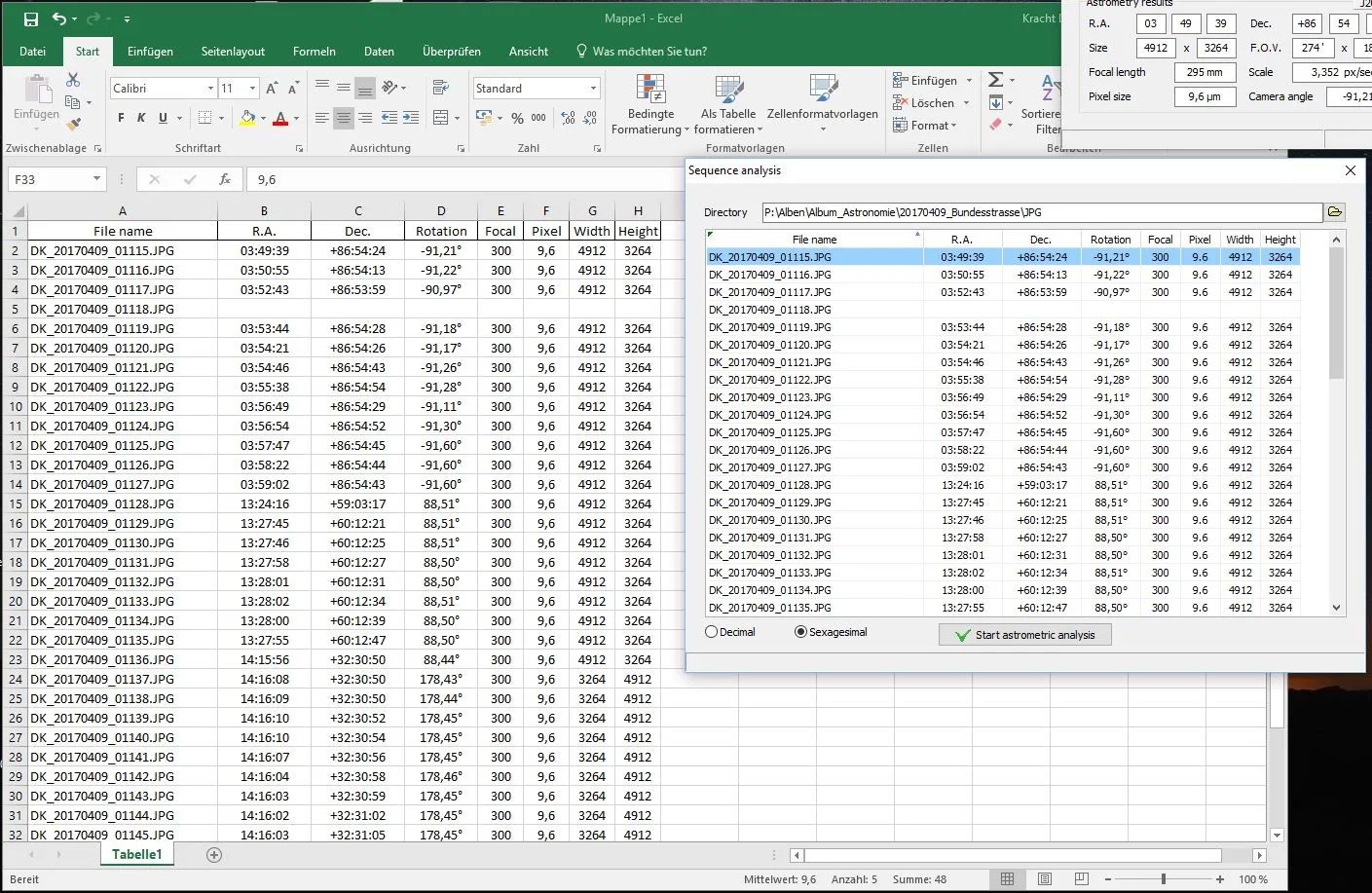Switch to page layout view in status bar
The image size is (1372, 893).
point(1044,879)
